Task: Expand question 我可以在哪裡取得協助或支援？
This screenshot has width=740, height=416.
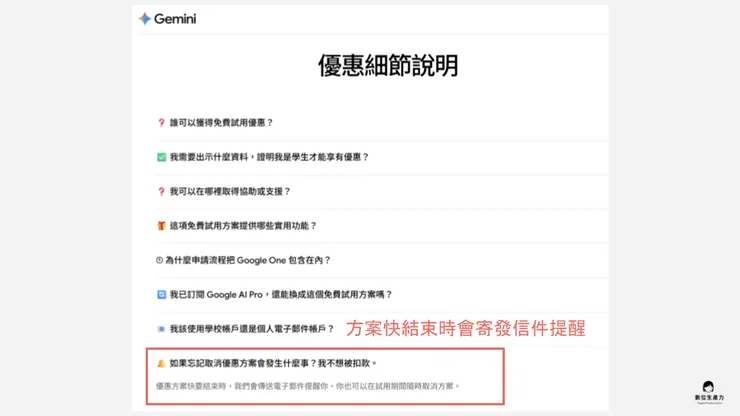Action: coord(229,192)
